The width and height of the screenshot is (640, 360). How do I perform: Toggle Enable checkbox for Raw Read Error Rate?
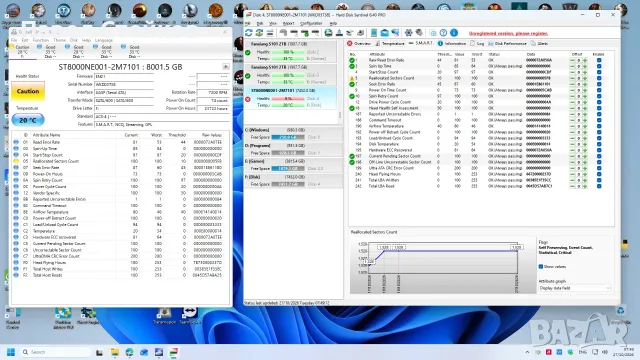click(599, 60)
